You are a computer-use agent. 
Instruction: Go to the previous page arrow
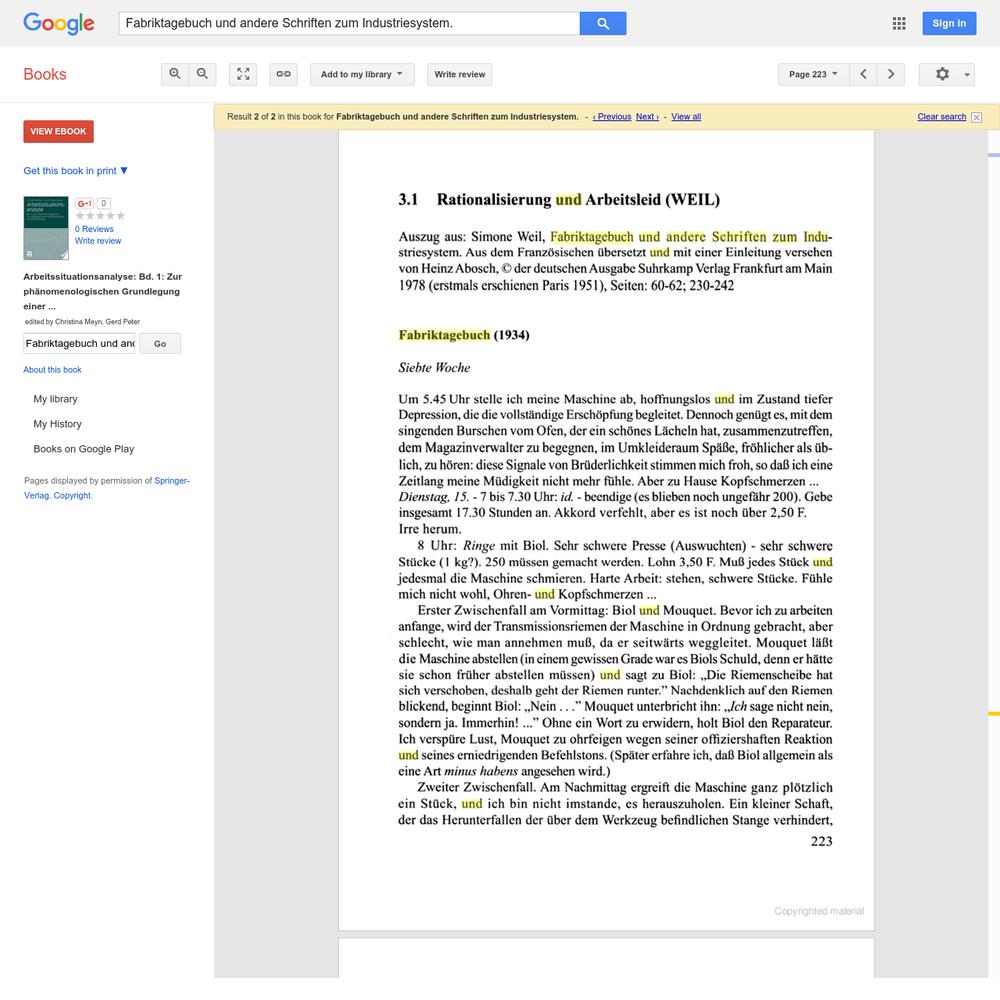click(864, 74)
